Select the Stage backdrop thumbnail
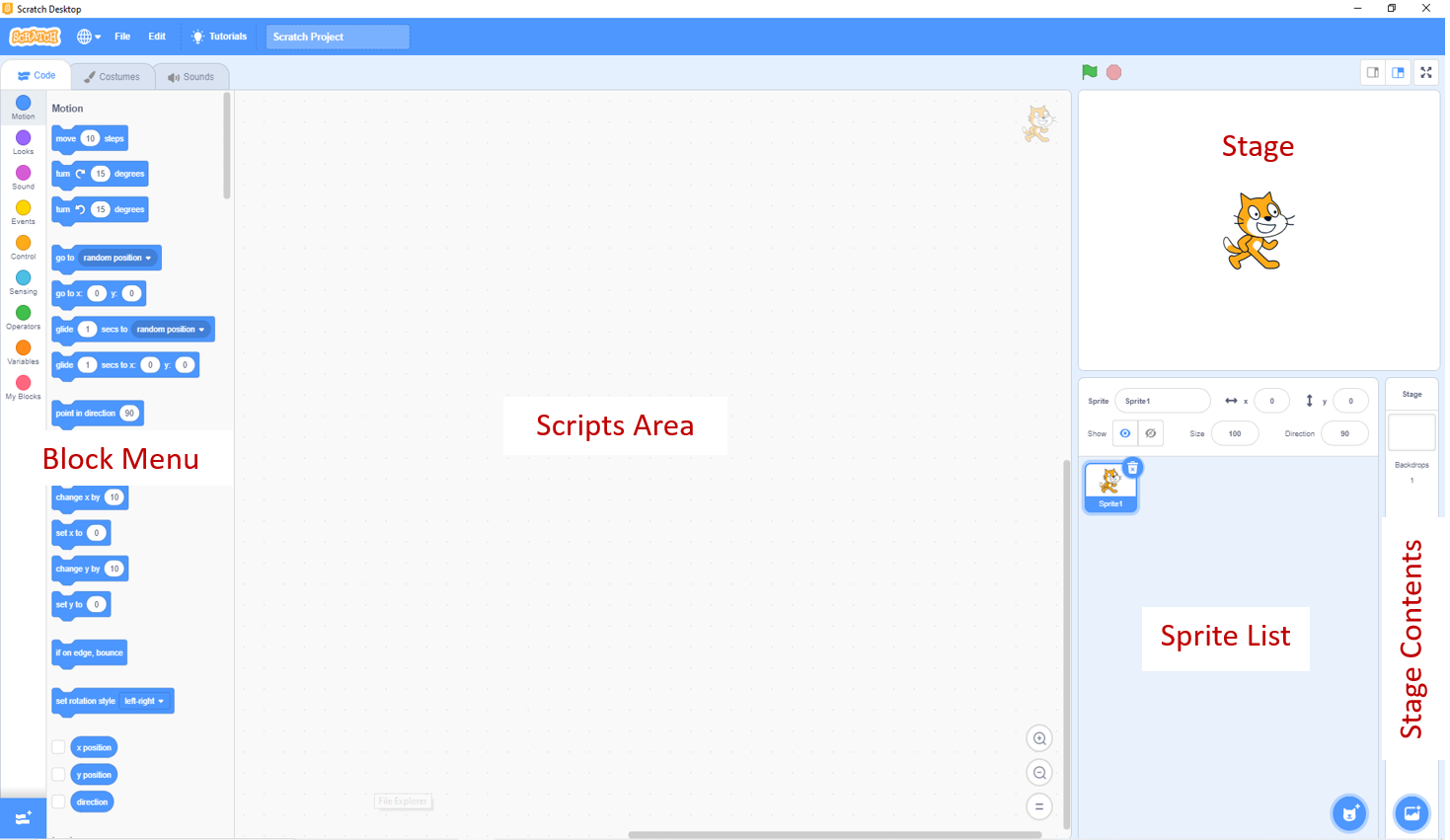 [x=1412, y=432]
